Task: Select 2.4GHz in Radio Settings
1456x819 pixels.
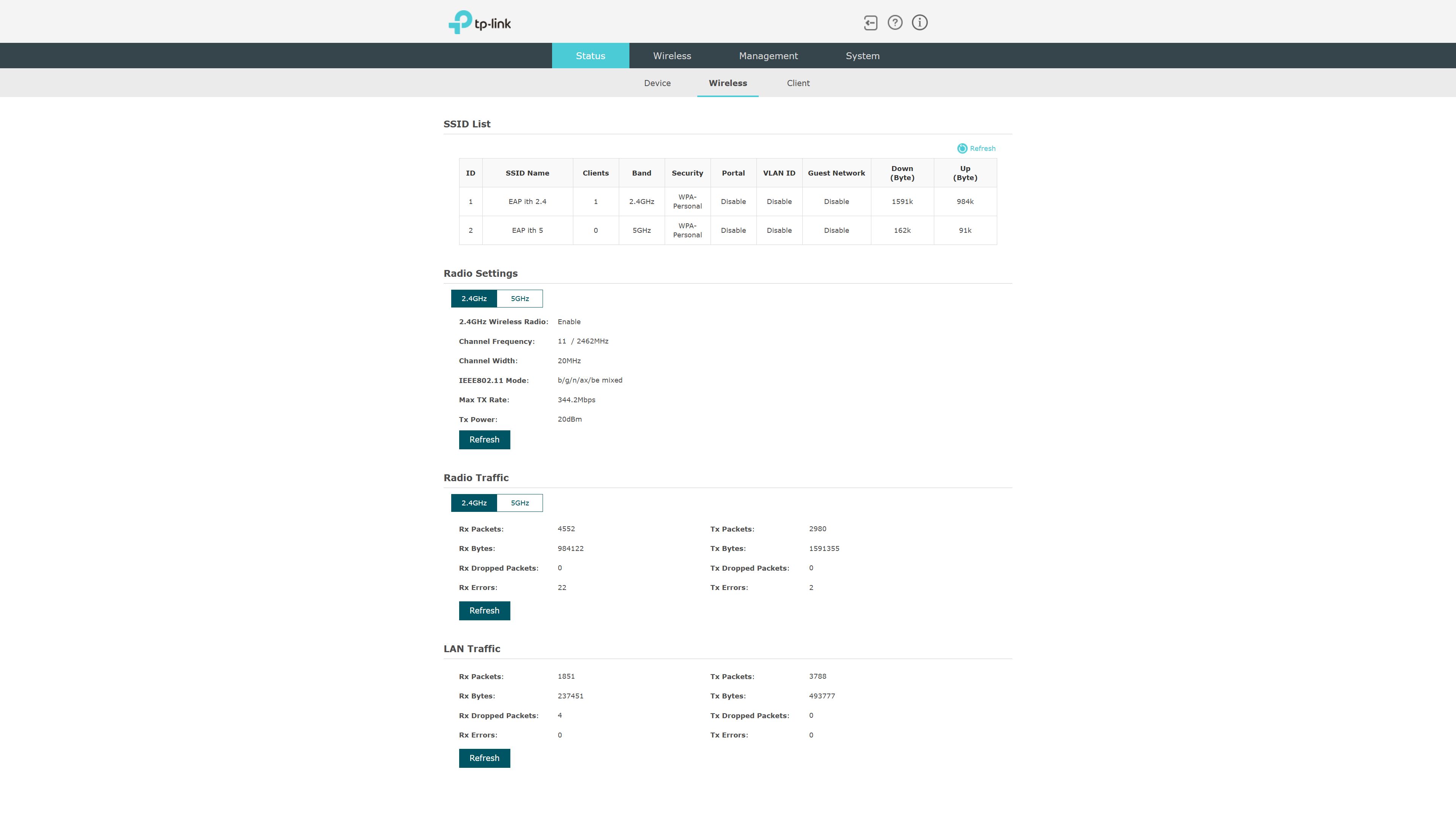Action: click(x=474, y=298)
